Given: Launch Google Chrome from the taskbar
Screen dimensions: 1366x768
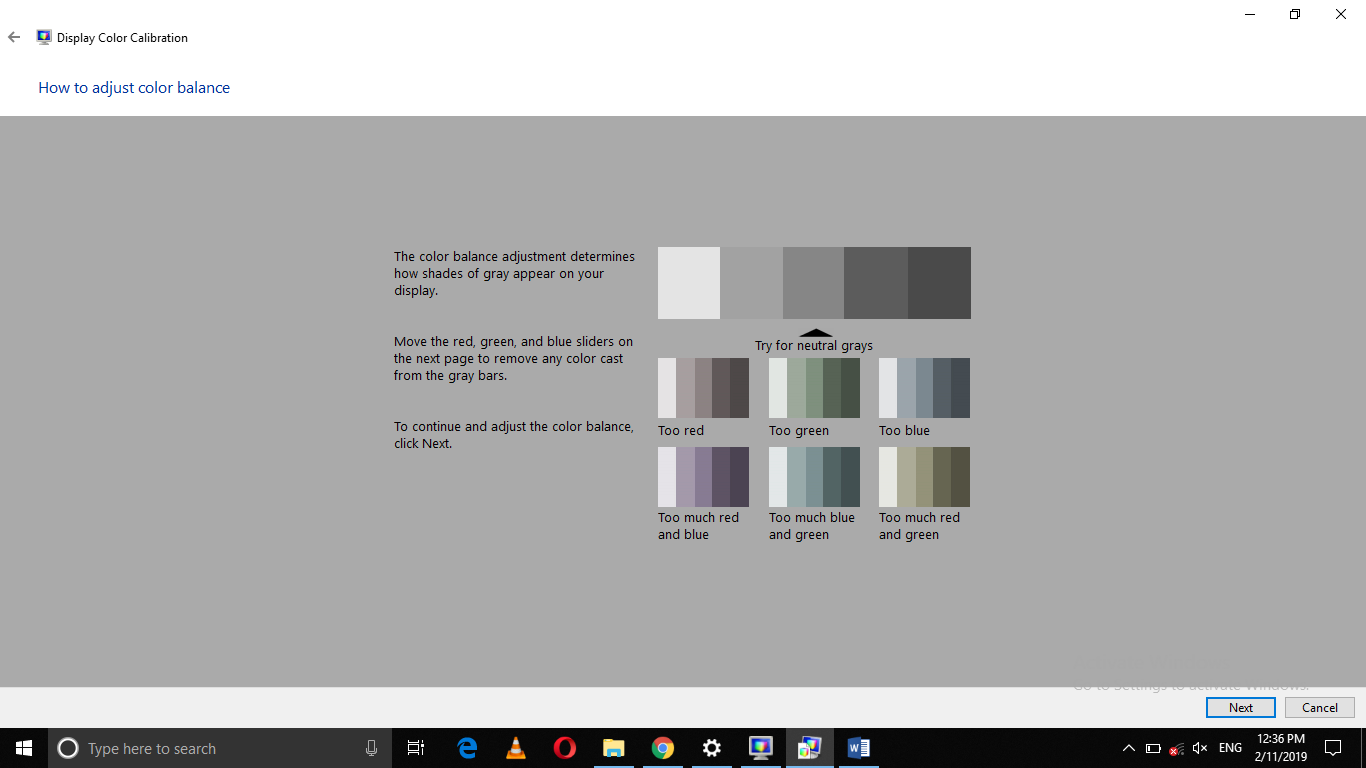Looking at the screenshot, I should tap(662, 748).
